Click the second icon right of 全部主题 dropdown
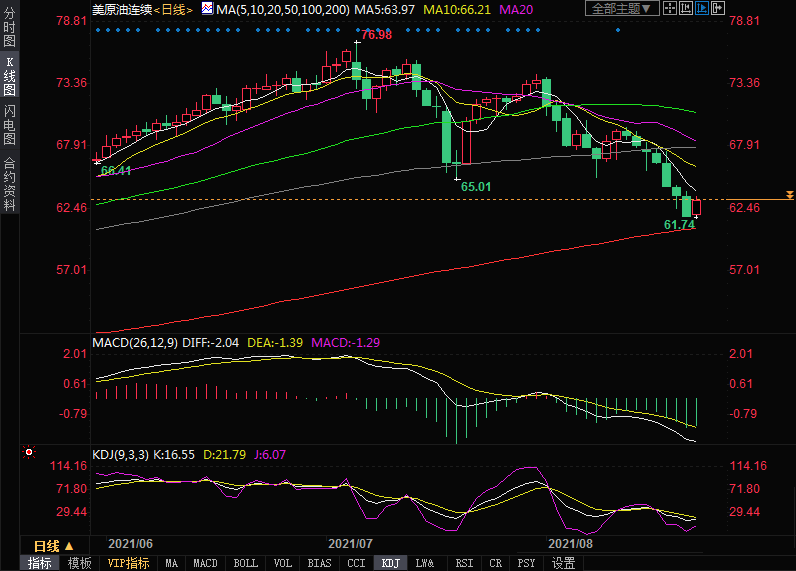The height and width of the screenshot is (571, 796). [x=688, y=9]
